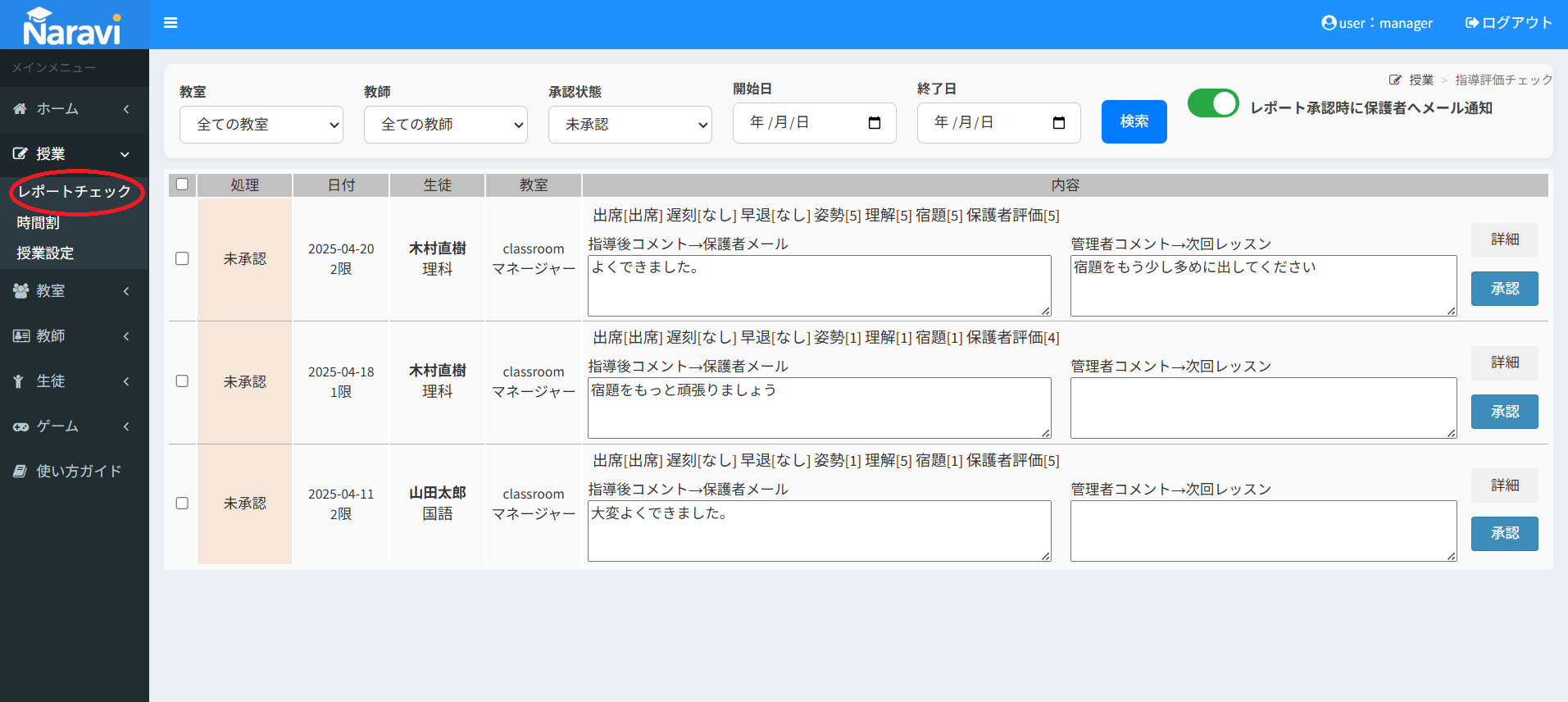Click the 終了日 date field

pyautogui.click(x=999, y=123)
